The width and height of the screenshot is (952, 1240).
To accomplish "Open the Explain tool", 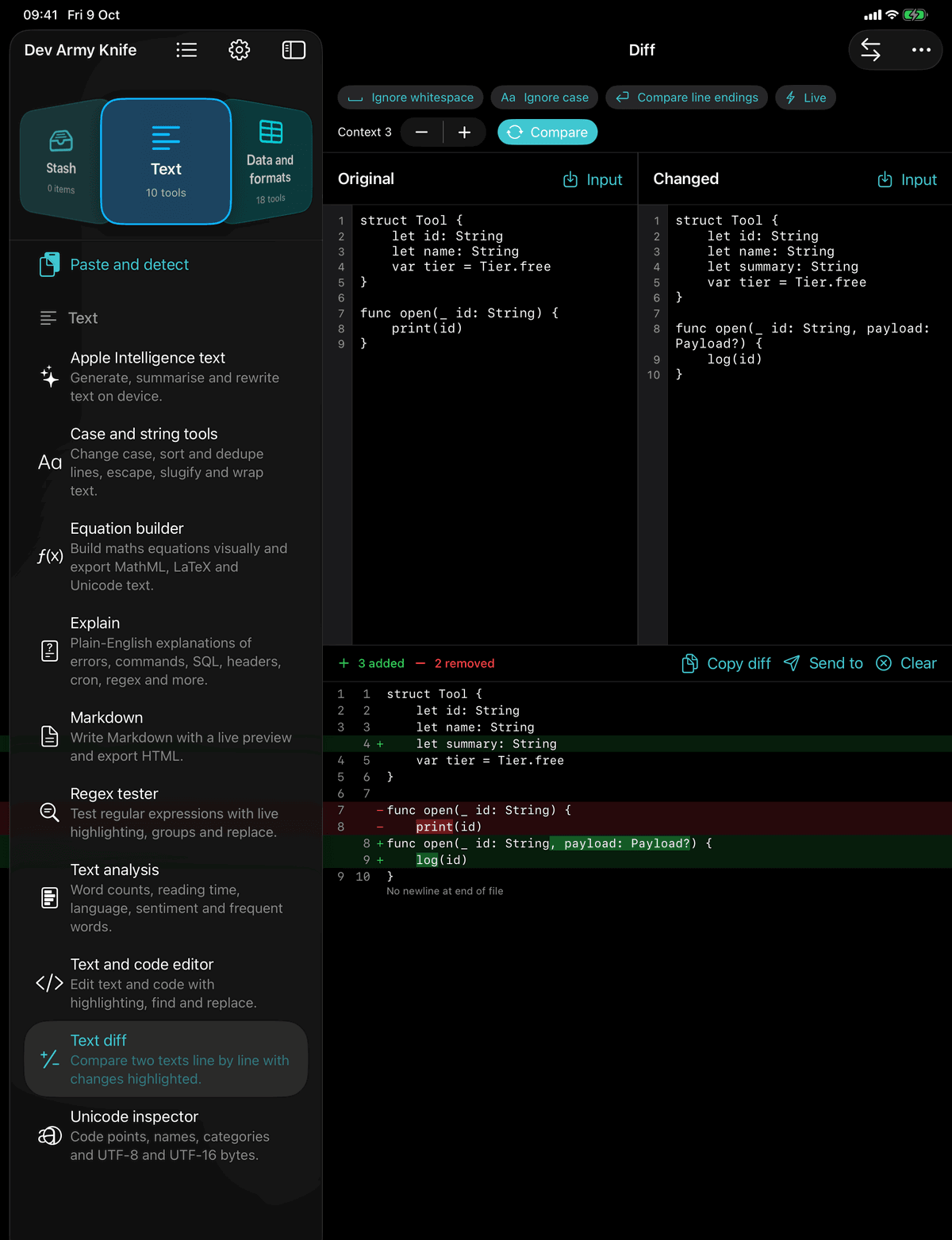I will coord(166,651).
